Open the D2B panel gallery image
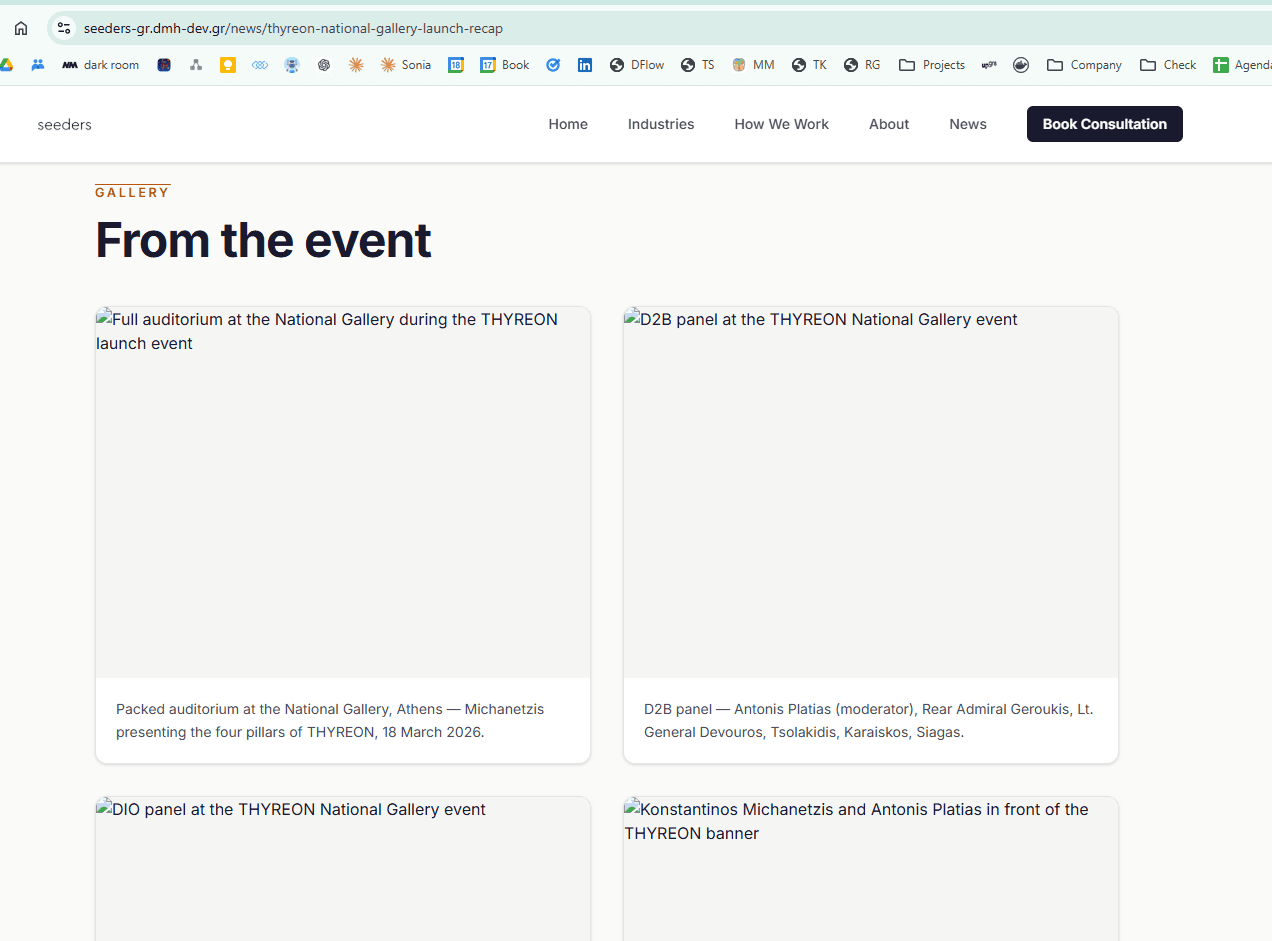The height and width of the screenshot is (941, 1272). pos(871,493)
